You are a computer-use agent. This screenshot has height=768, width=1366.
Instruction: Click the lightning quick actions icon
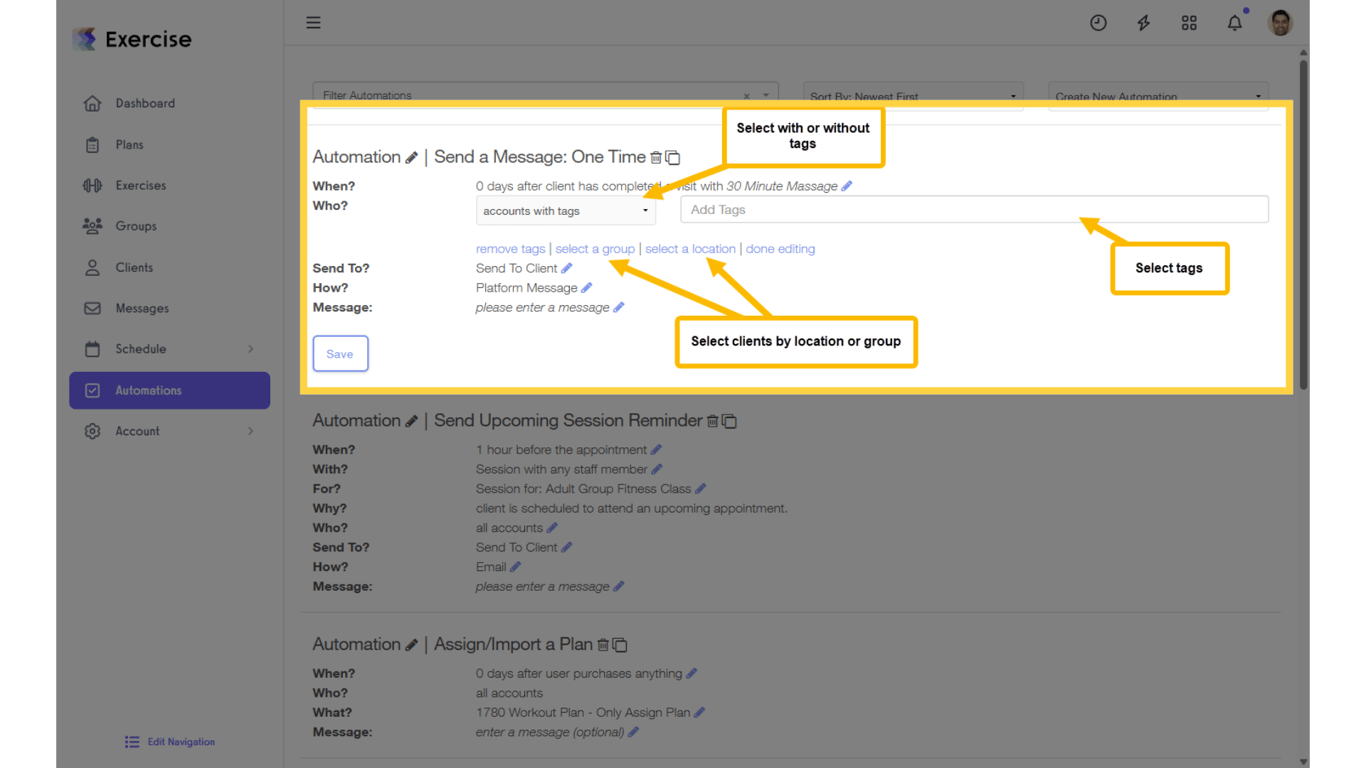pos(1143,22)
